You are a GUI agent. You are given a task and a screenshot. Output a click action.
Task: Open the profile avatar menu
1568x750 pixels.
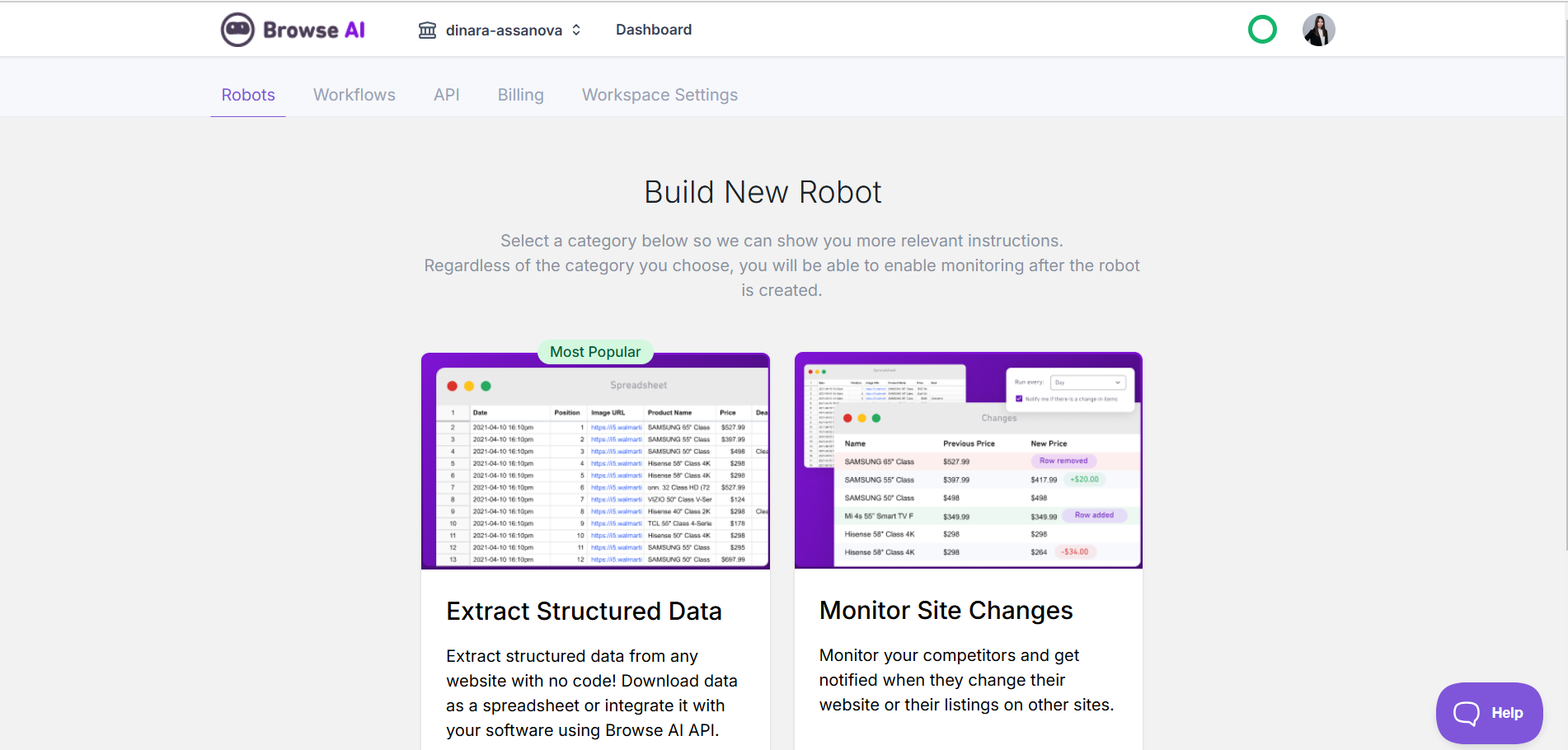(x=1318, y=29)
